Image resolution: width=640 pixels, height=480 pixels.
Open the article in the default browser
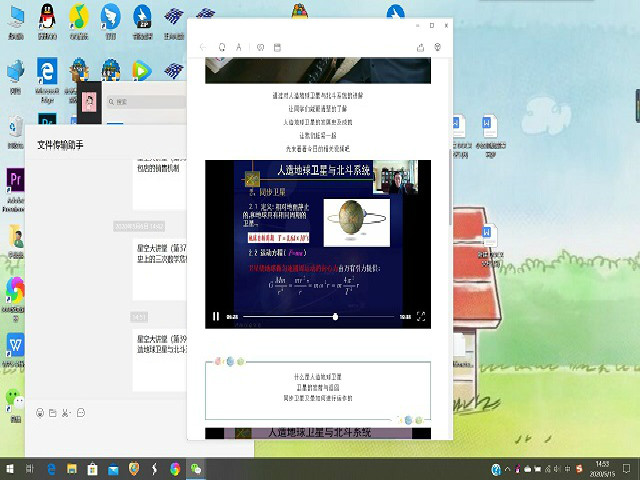[438, 47]
